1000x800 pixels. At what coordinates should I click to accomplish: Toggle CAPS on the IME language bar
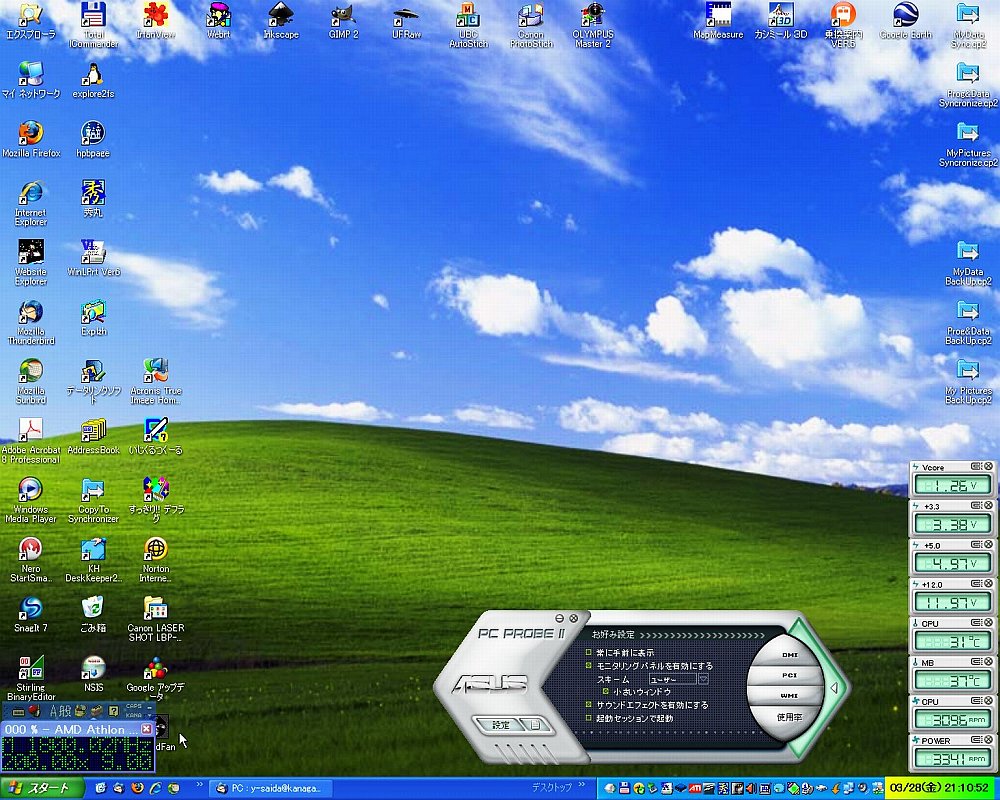tap(134, 706)
